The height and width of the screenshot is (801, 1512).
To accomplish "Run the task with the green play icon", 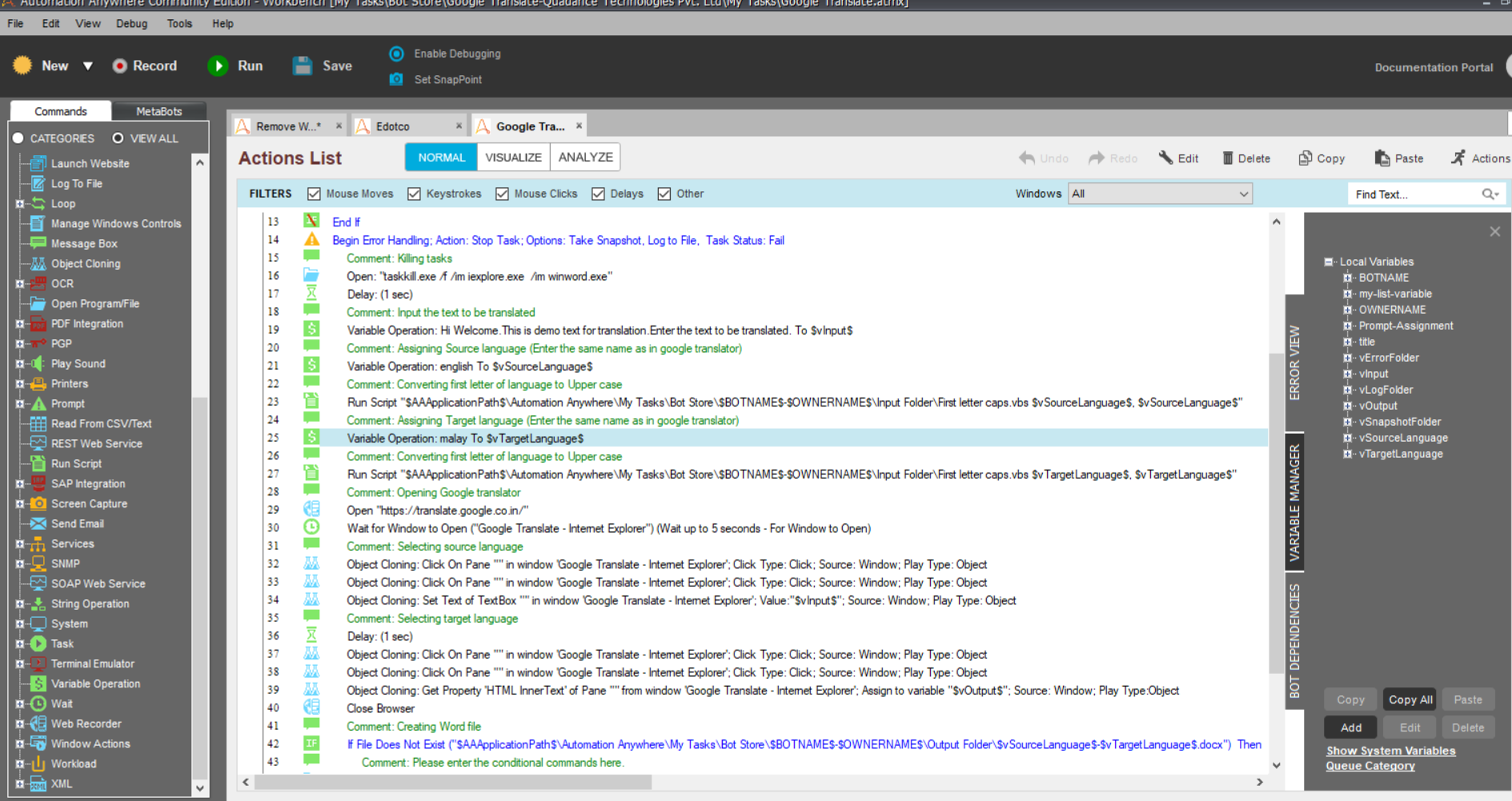I will pos(218,66).
